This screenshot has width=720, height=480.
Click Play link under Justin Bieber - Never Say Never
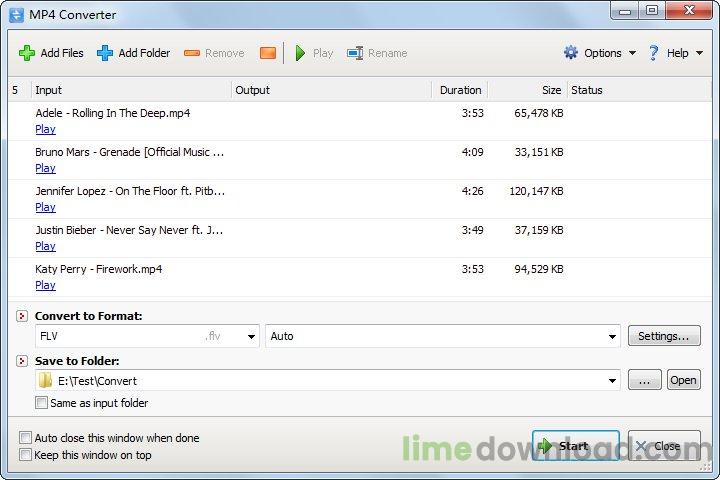45,247
